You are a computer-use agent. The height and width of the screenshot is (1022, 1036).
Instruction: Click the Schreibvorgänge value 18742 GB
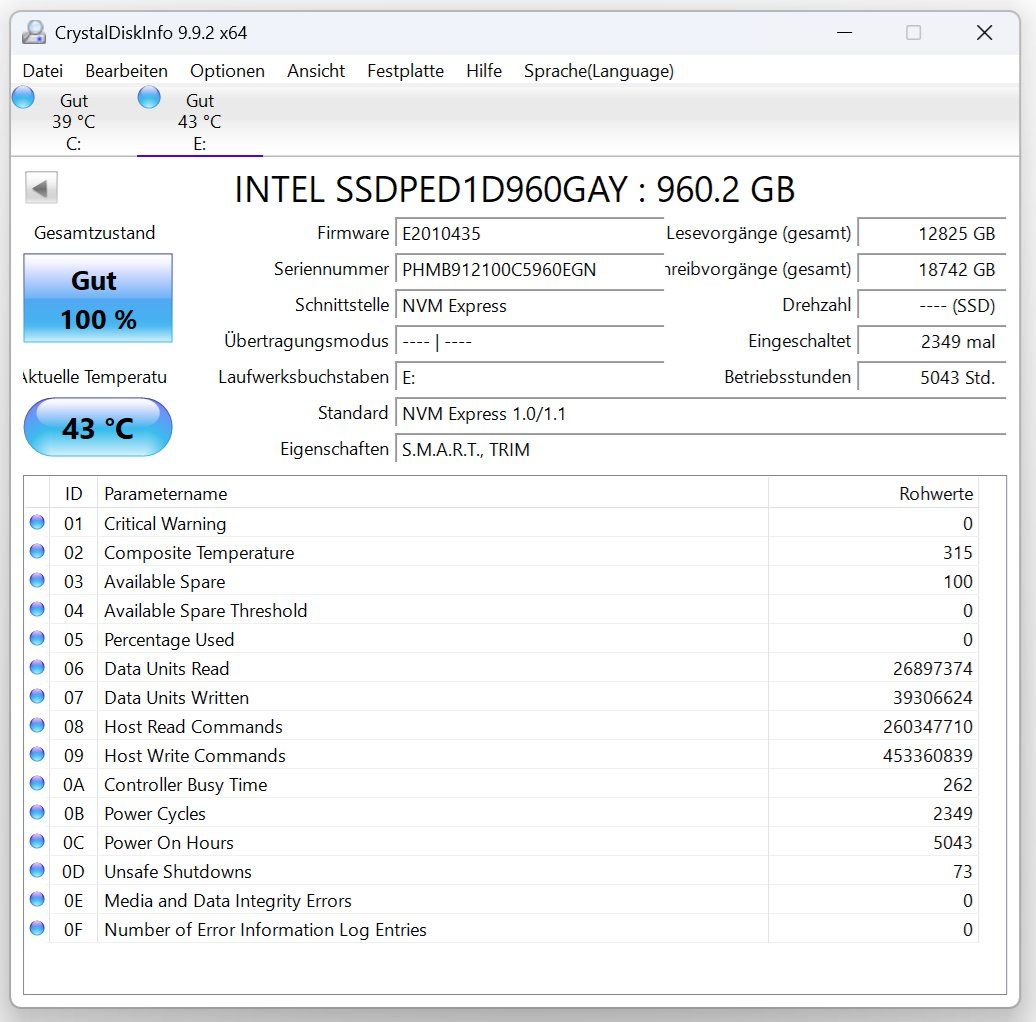click(932, 270)
